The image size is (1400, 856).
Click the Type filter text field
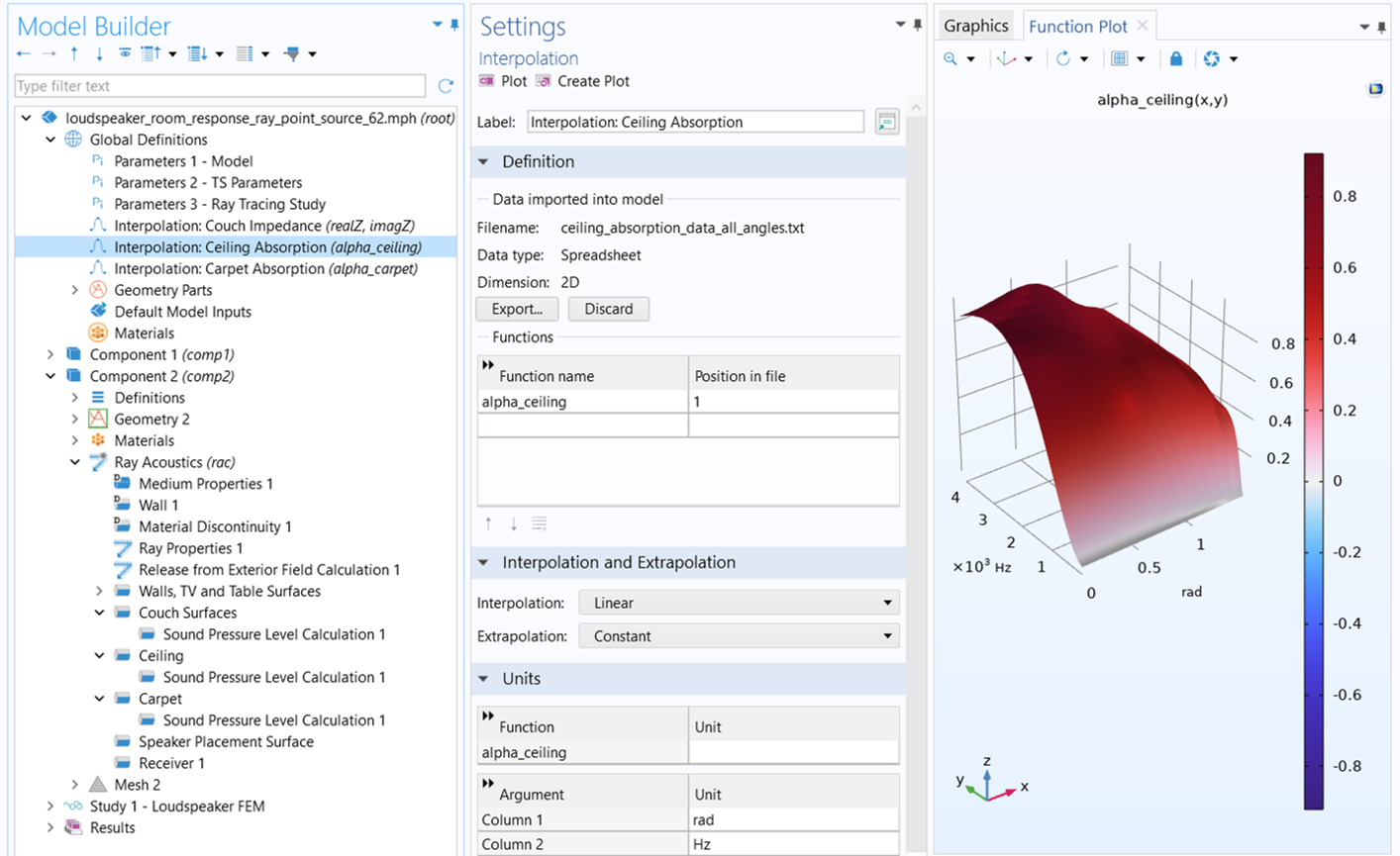pyautogui.click(x=220, y=86)
